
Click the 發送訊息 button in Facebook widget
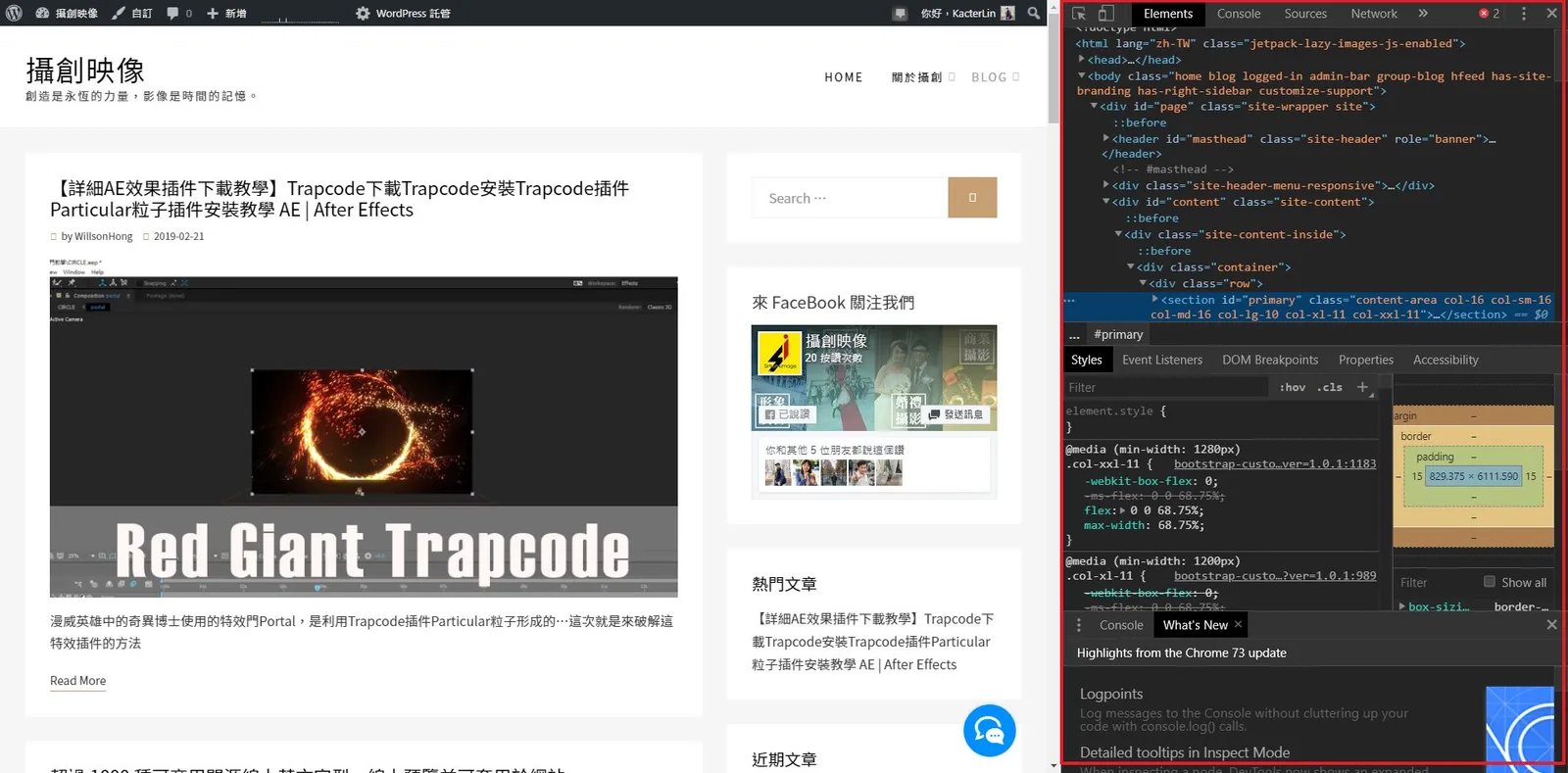coord(955,414)
